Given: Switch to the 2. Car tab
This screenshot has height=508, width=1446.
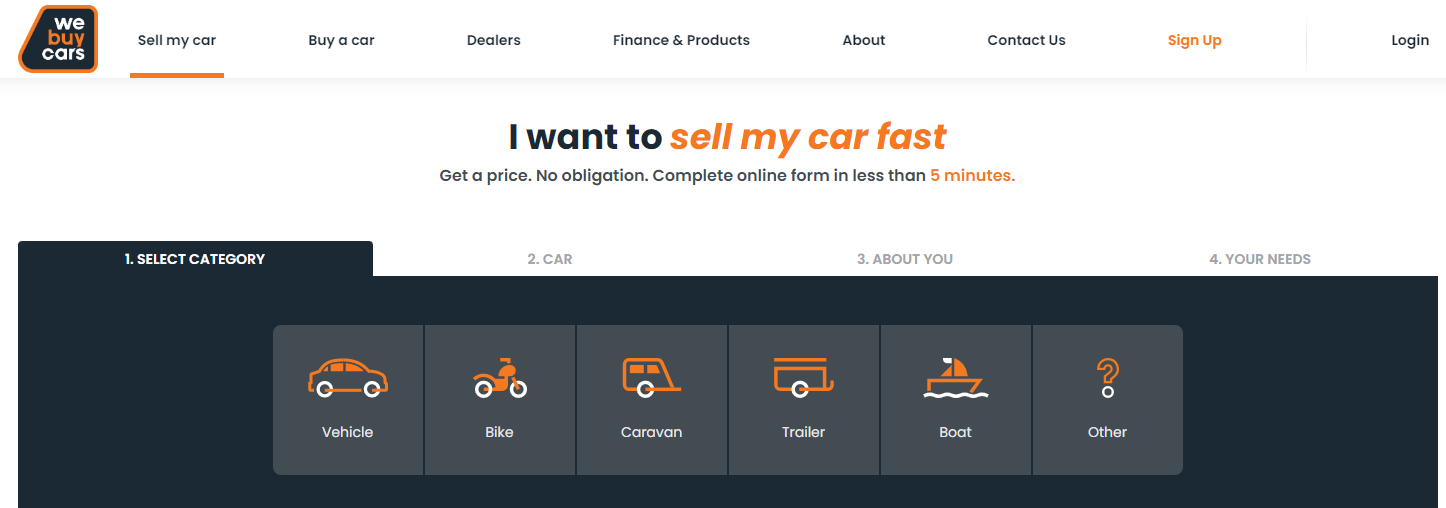Looking at the screenshot, I should click(550, 258).
